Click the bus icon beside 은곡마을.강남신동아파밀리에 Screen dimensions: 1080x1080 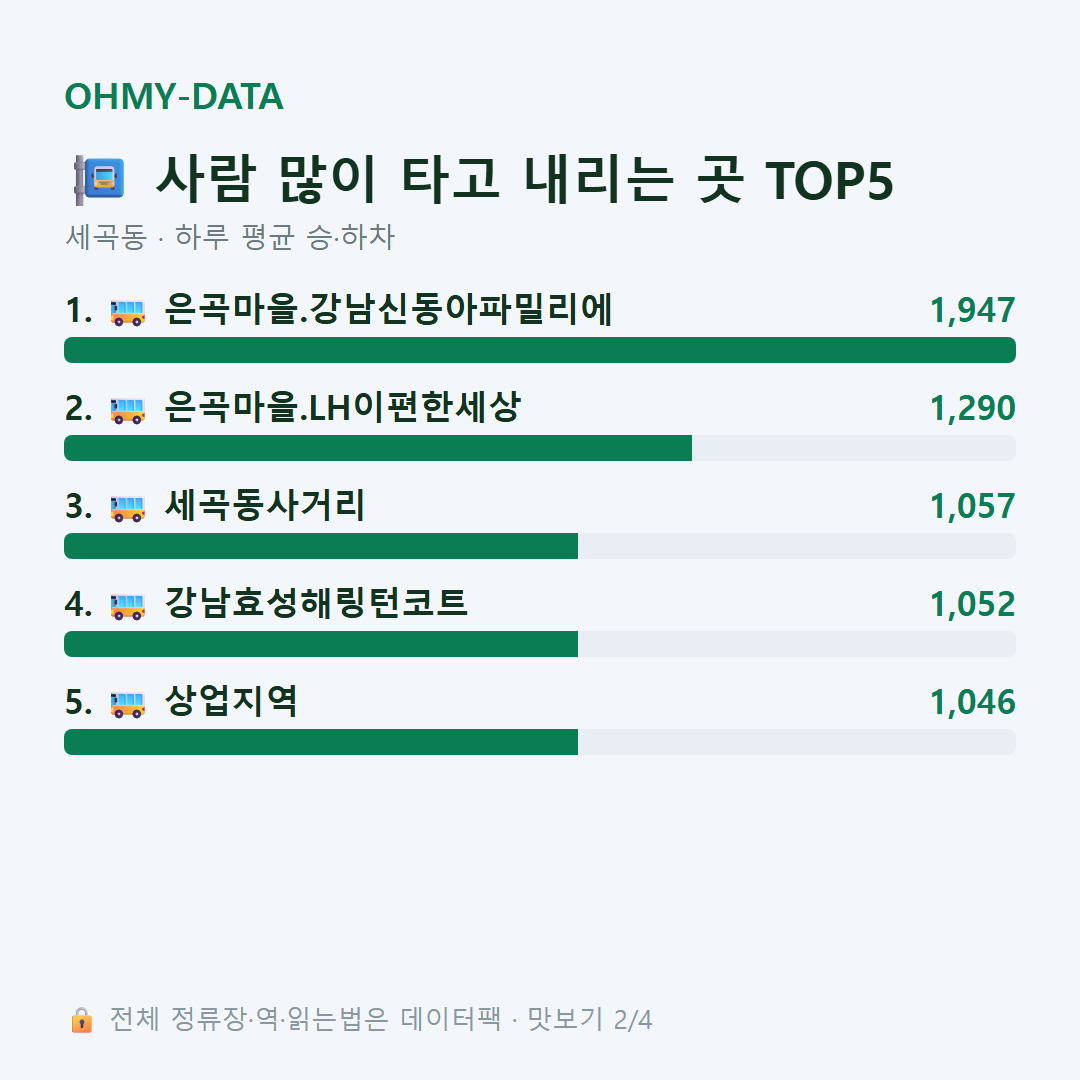tap(128, 312)
